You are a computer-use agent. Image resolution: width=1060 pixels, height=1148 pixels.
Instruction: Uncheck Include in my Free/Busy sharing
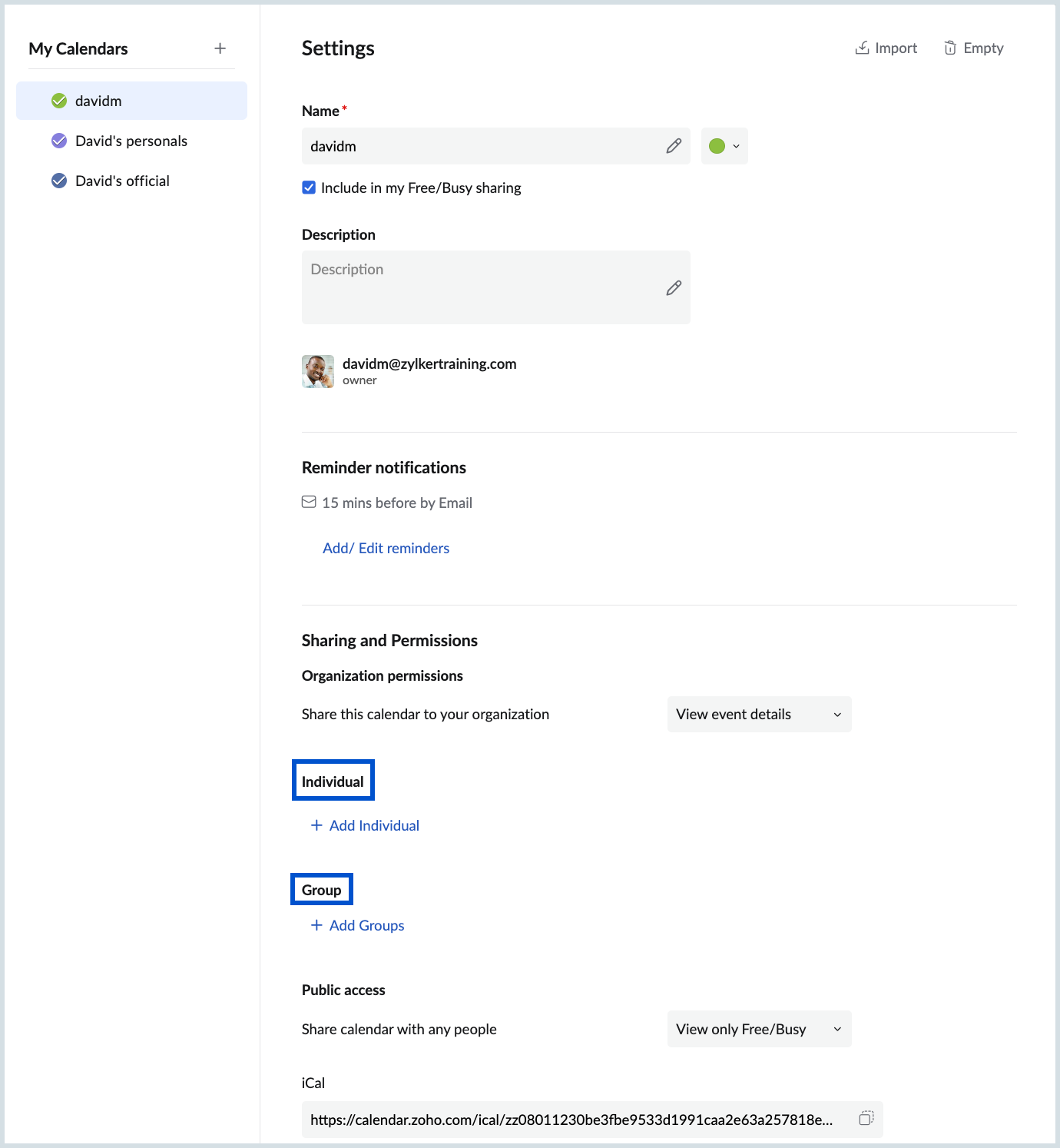click(x=309, y=187)
